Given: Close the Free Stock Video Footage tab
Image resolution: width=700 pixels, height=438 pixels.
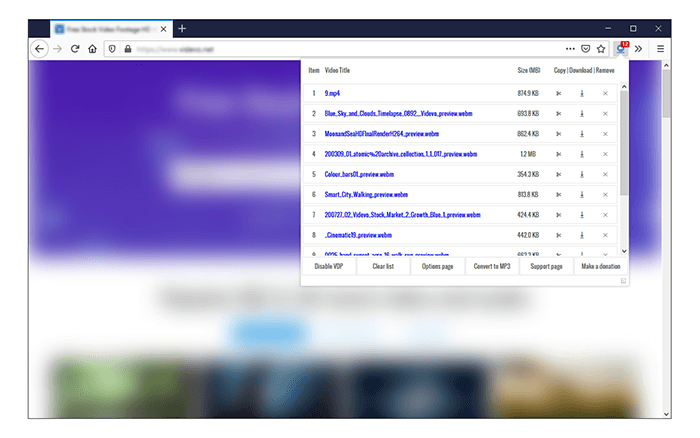Looking at the screenshot, I should [163, 29].
